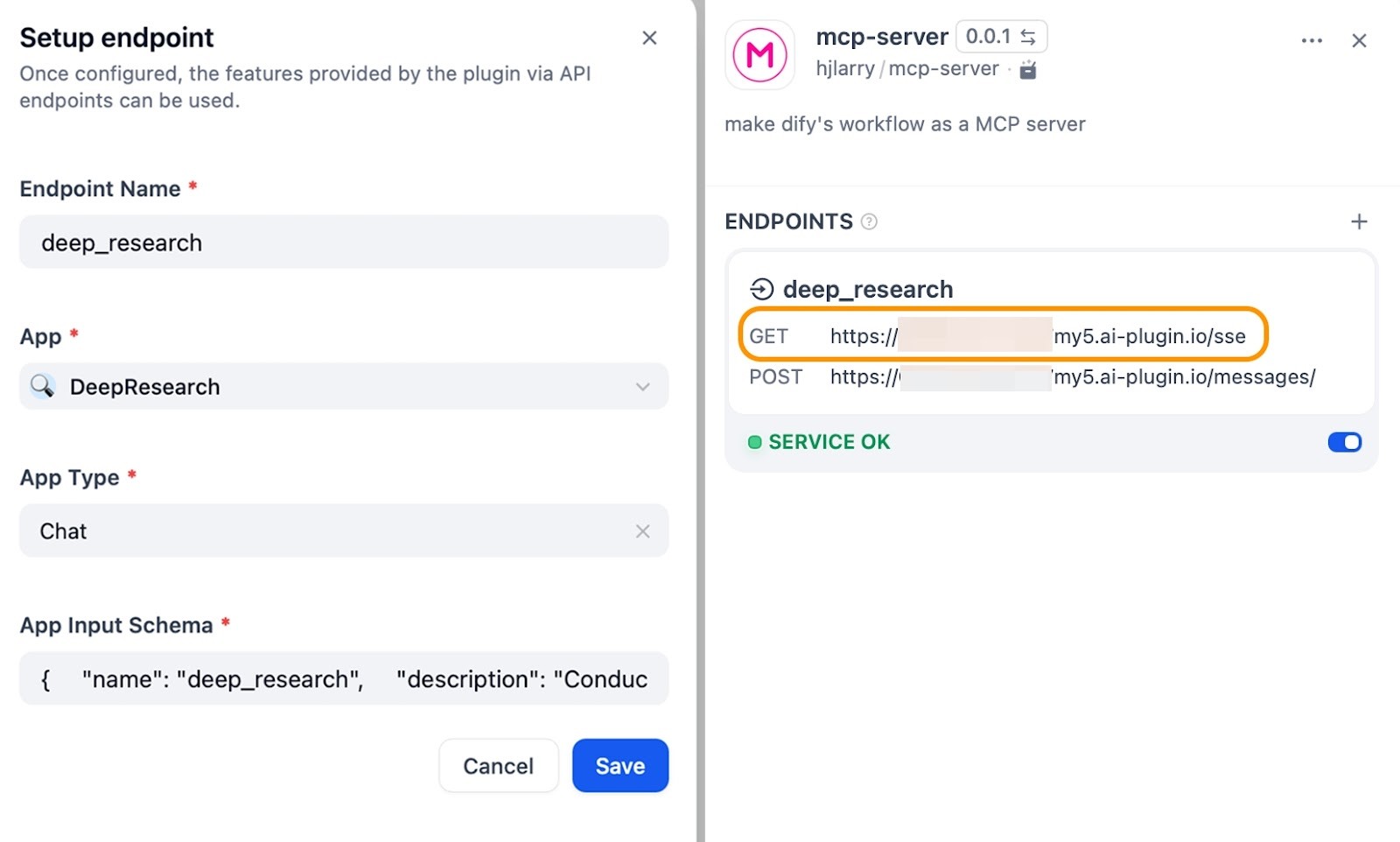This screenshot has height=842, width=1400.
Task: Click the deep_research endpoint arrow icon
Action: click(762, 289)
